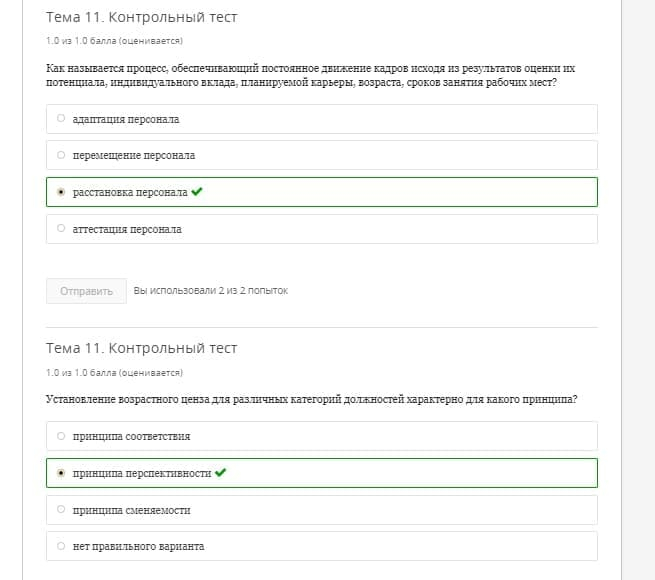This screenshot has width=655, height=580.
Task: Click the 'принципа соответствия' answer label text
Action: point(131,437)
